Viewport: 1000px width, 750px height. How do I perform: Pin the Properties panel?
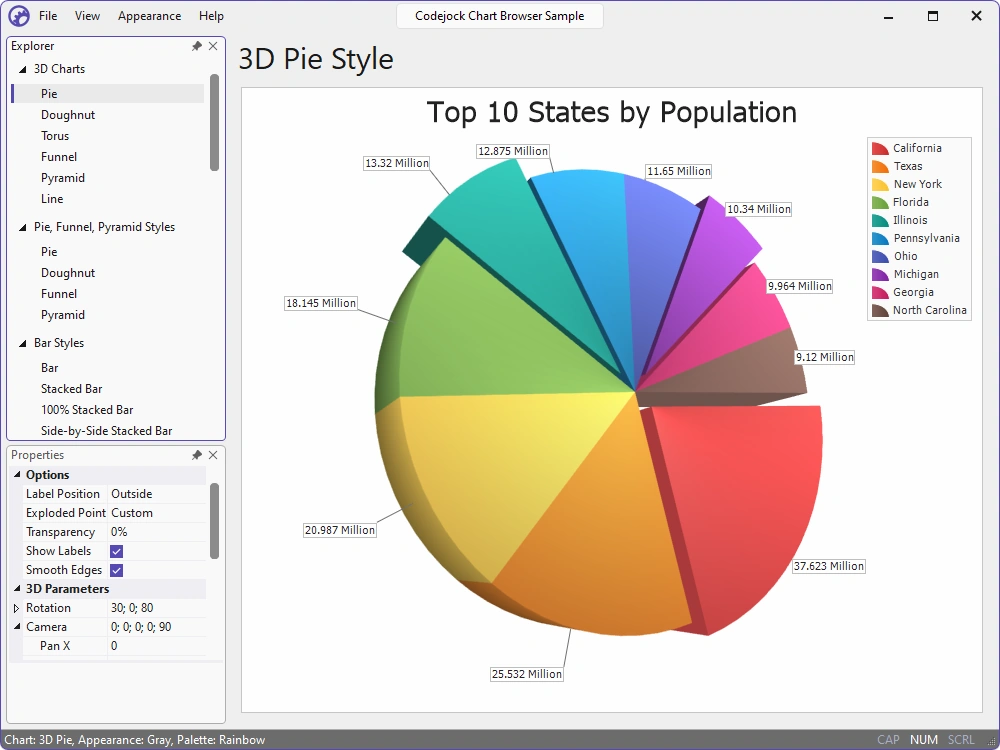coord(196,455)
